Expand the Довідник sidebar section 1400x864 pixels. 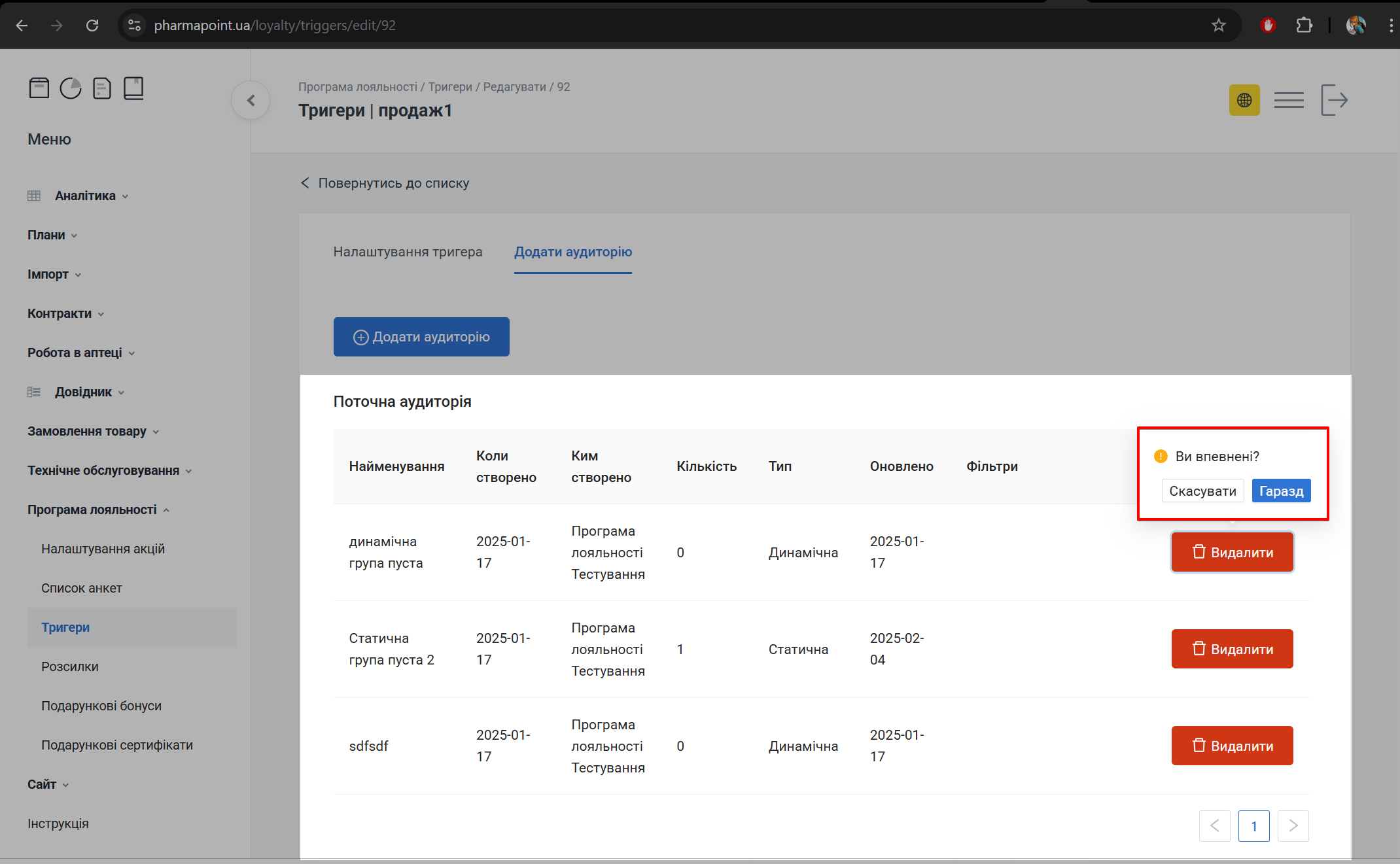[x=83, y=392]
